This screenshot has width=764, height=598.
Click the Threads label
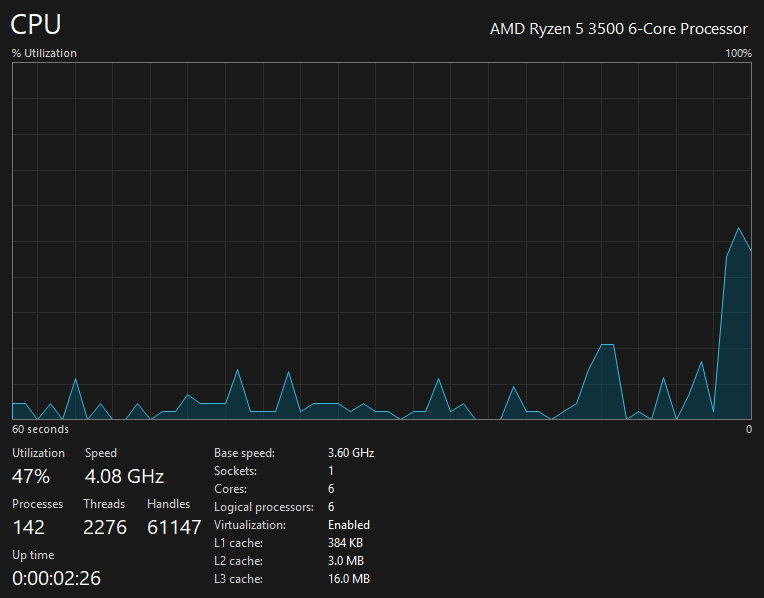click(x=104, y=504)
